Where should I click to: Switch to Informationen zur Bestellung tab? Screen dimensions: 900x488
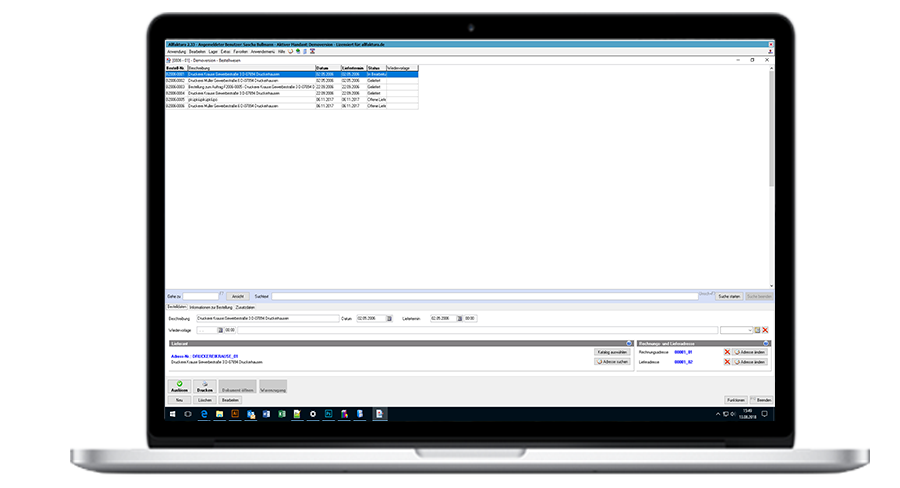coord(210,307)
